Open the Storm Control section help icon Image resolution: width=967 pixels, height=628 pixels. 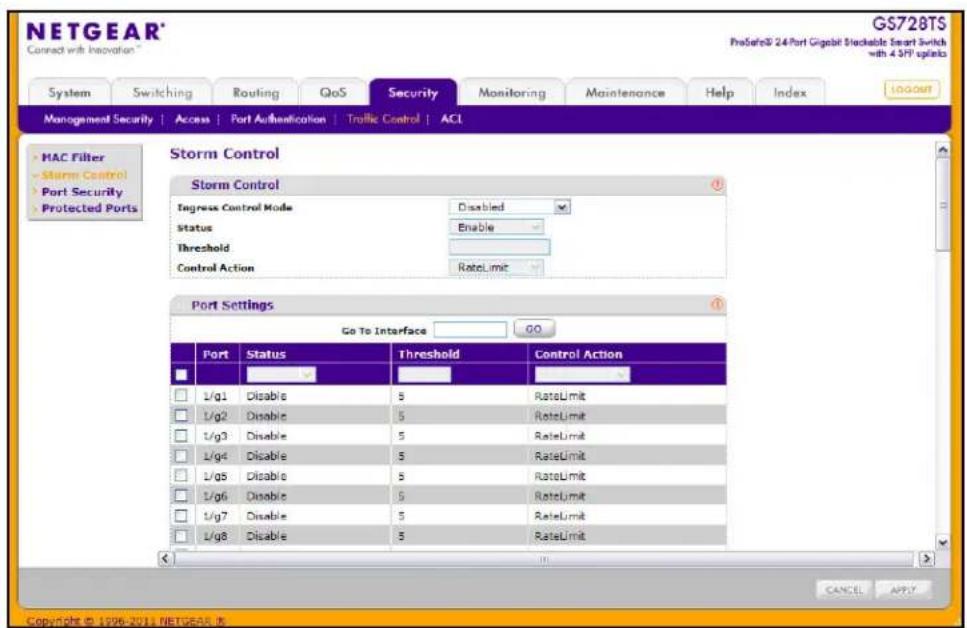(717, 184)
